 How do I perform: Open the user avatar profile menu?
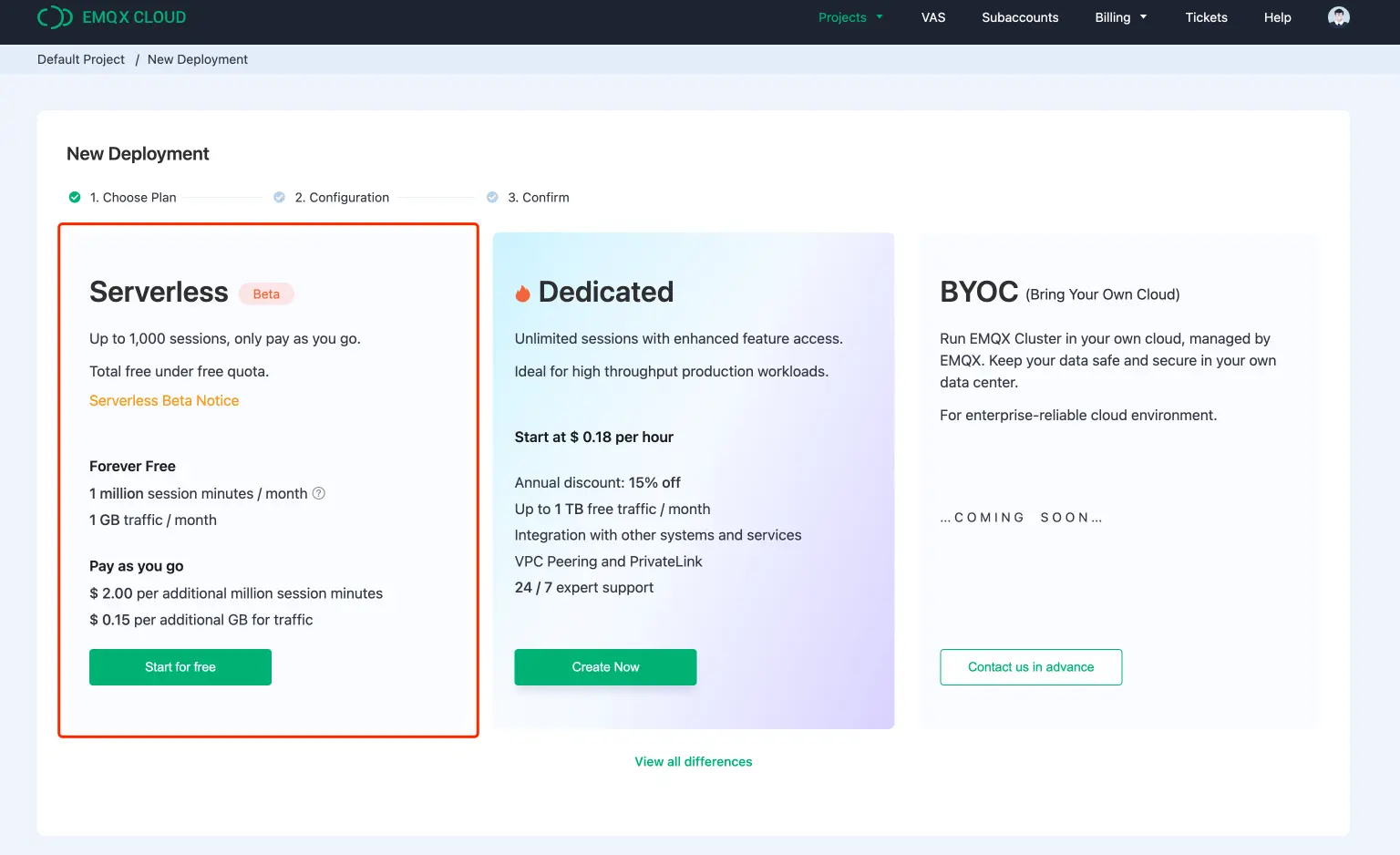pos(1338,16)
